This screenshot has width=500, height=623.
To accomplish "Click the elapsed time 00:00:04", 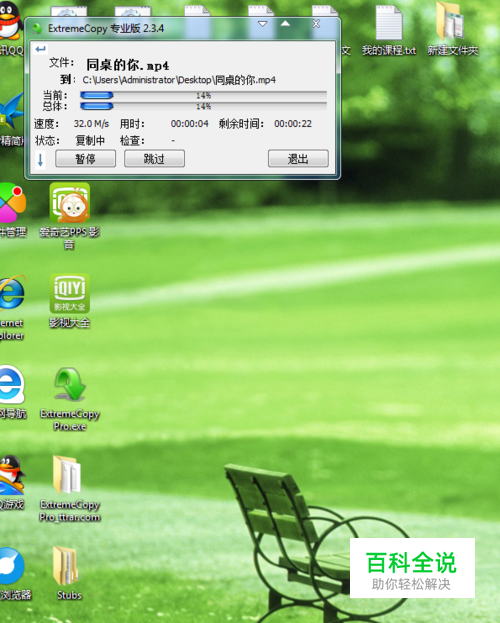I will point(190,124).
